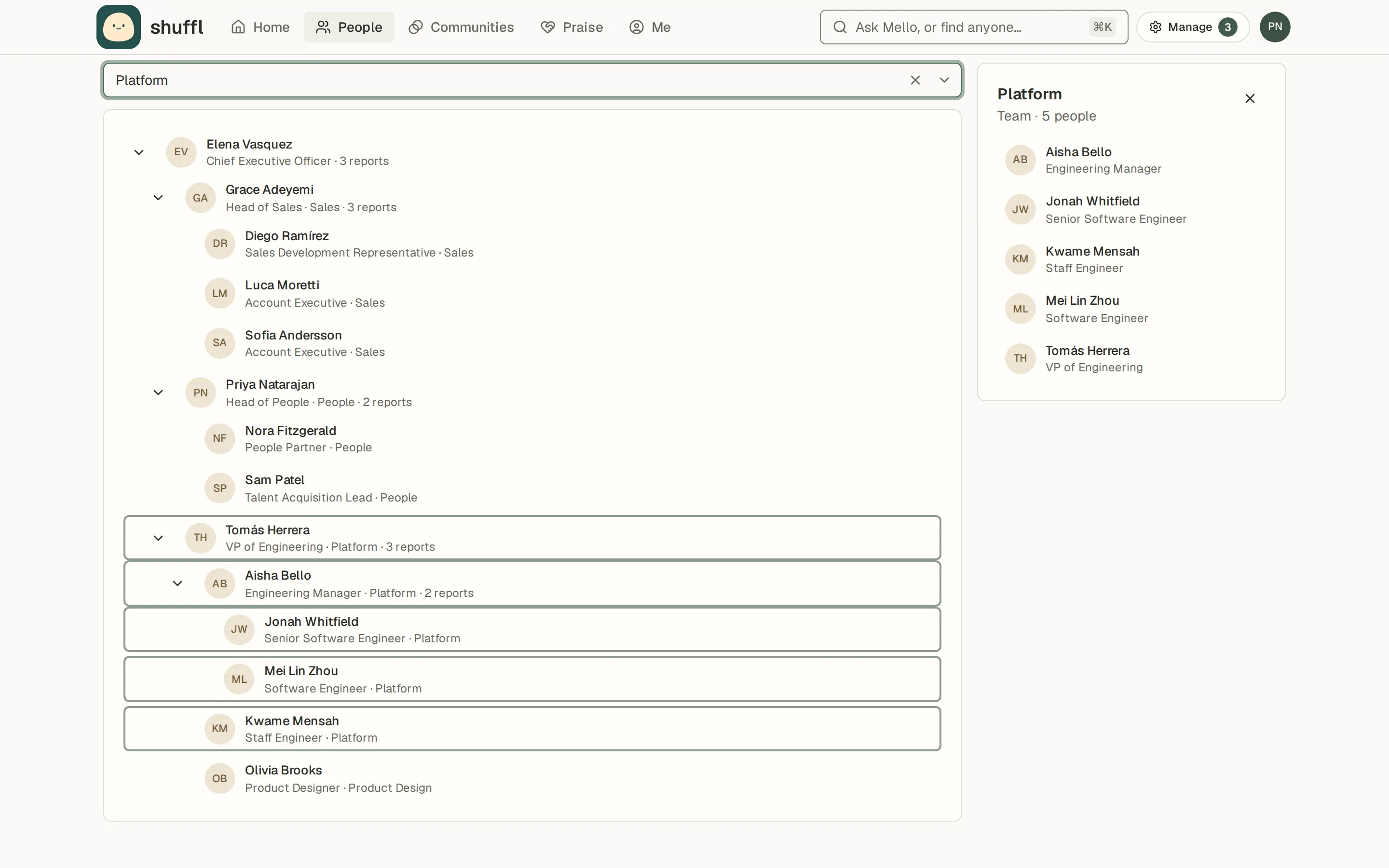Click the PN user avatar in the header
The image size is (1389, 868).
click(x=1275, y=27)
